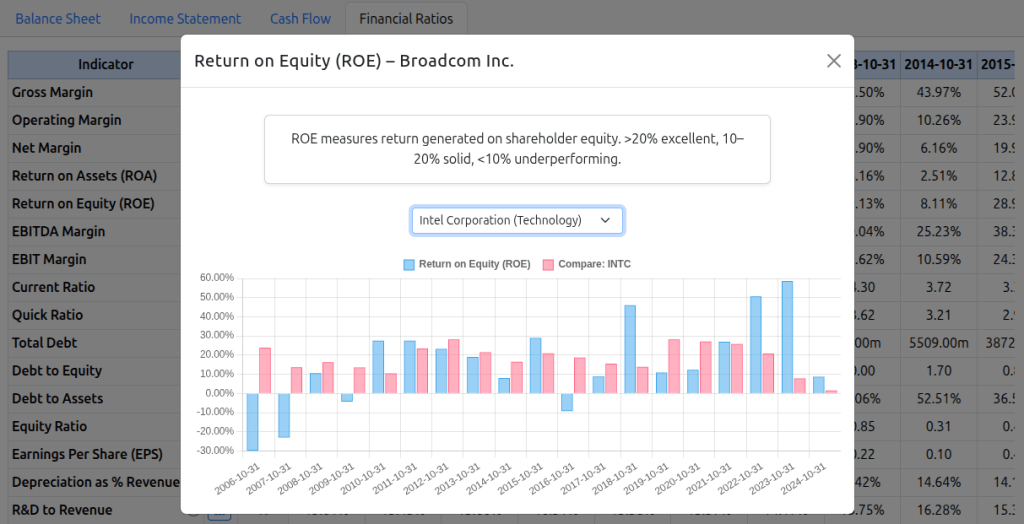Close the Return on Equity dialog
Screen dimensions: 1024x524
pyautogui.click(x=833, y=61)
